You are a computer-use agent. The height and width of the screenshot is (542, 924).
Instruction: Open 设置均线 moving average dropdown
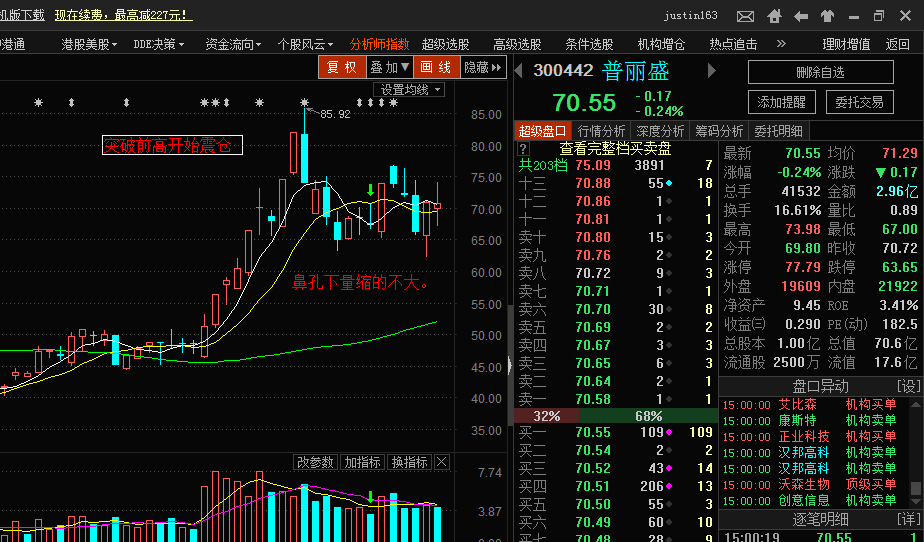(x=409, y=90)
